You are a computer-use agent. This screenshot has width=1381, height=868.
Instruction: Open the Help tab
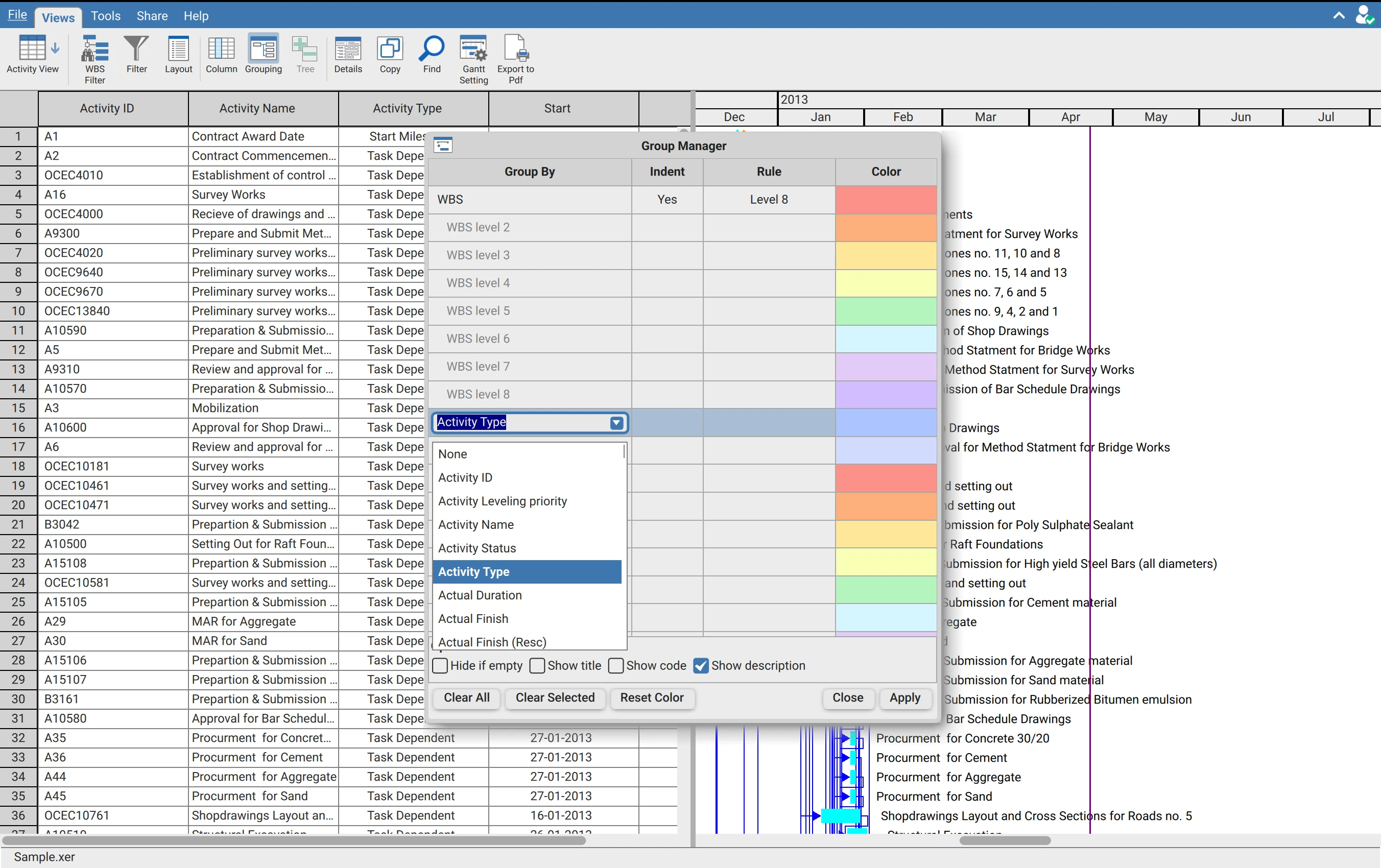[x=196, y=15]
